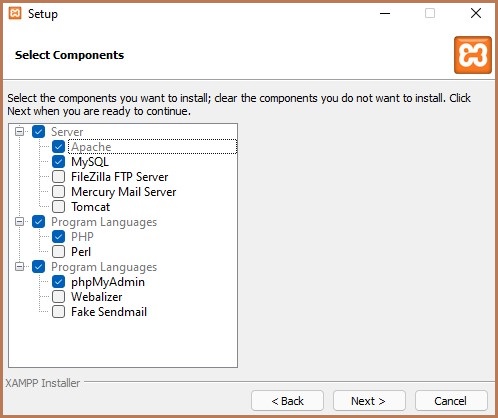Close the Setup window
The image size is (498, 418).
pos(476,13)
